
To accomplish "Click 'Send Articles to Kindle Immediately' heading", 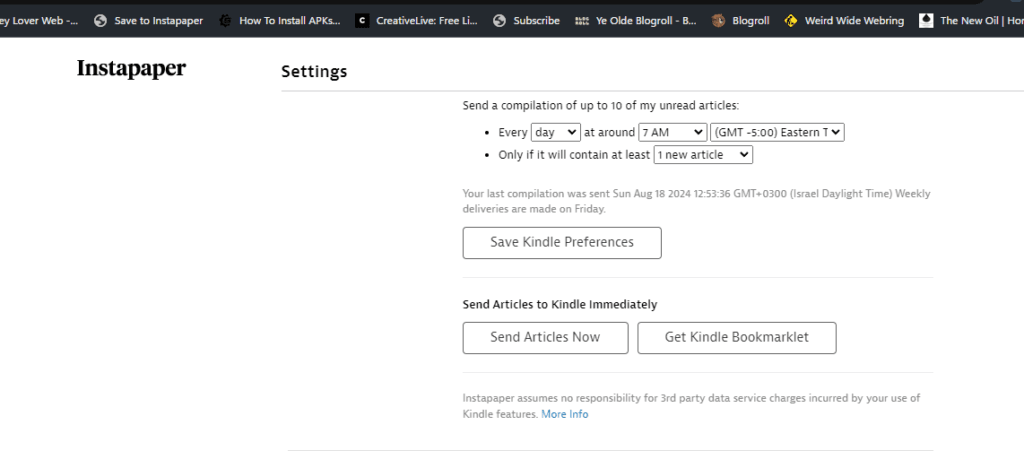I will pyautogui.click(x=560, y=305).
